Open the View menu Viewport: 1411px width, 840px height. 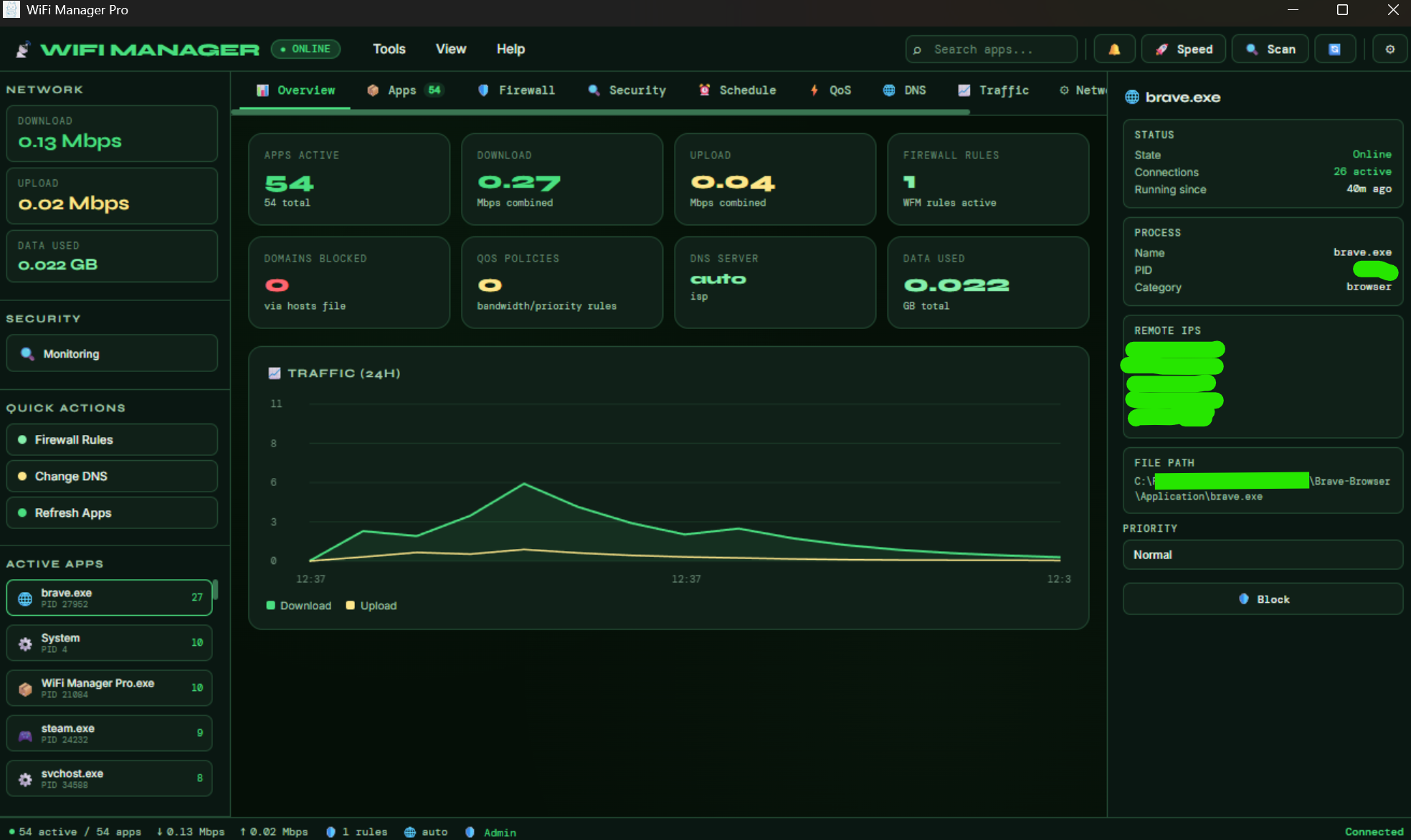click(450, 49)
